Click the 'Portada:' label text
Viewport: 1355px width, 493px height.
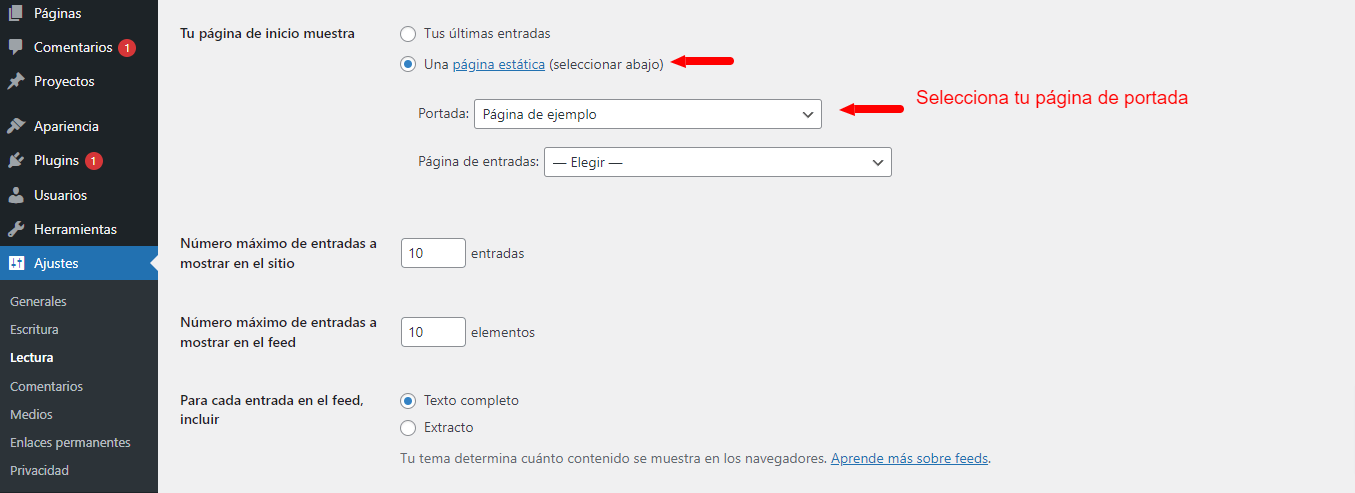(x=443, y=114)
